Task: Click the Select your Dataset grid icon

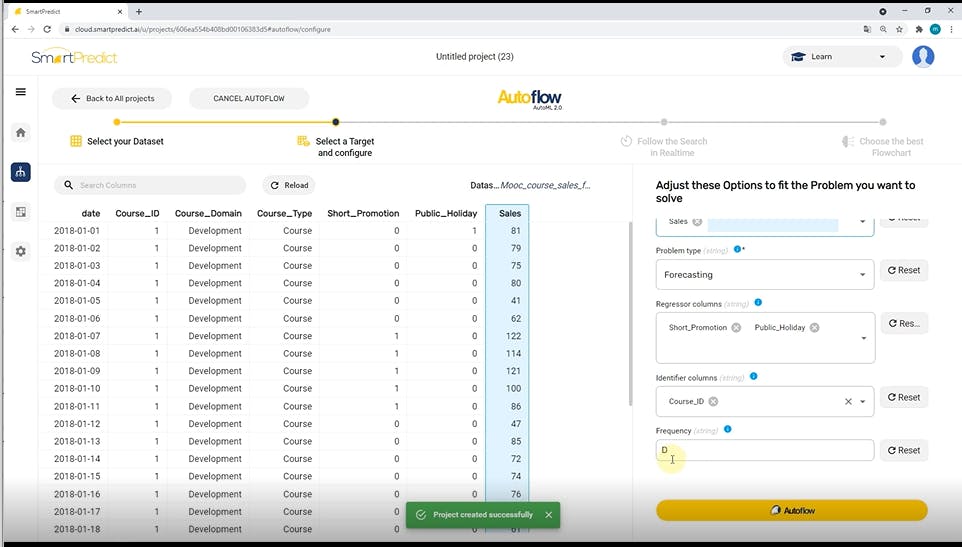Action: [76, 141]
